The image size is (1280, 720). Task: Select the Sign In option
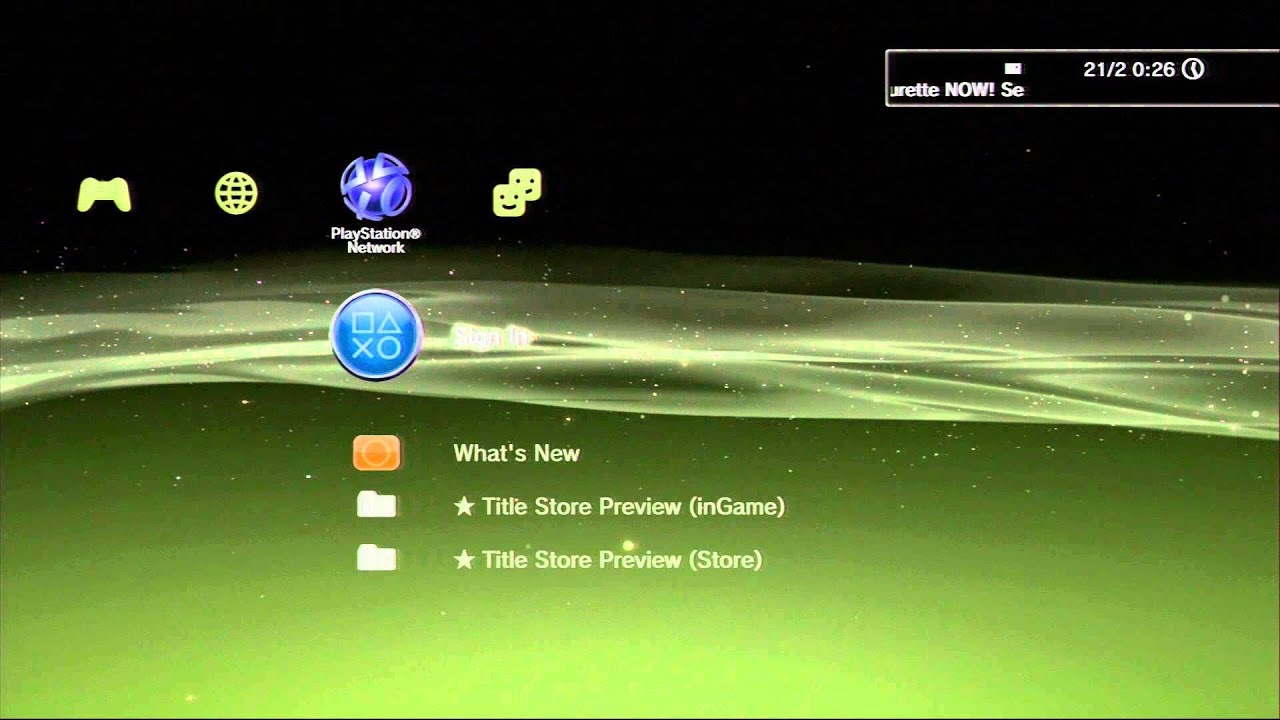(x=492, y=337)
